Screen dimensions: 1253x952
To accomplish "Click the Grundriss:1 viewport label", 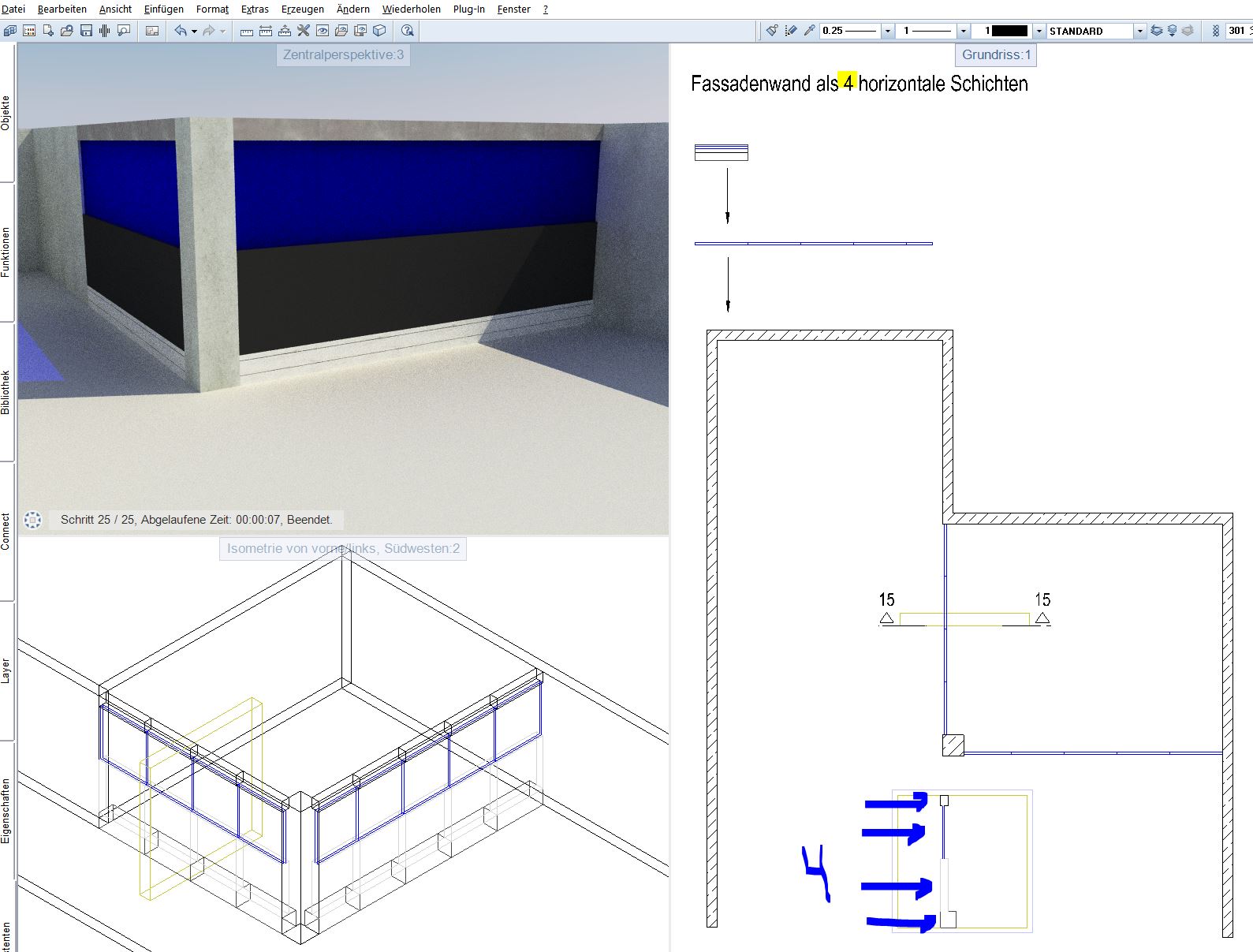I will click(995, 54).
